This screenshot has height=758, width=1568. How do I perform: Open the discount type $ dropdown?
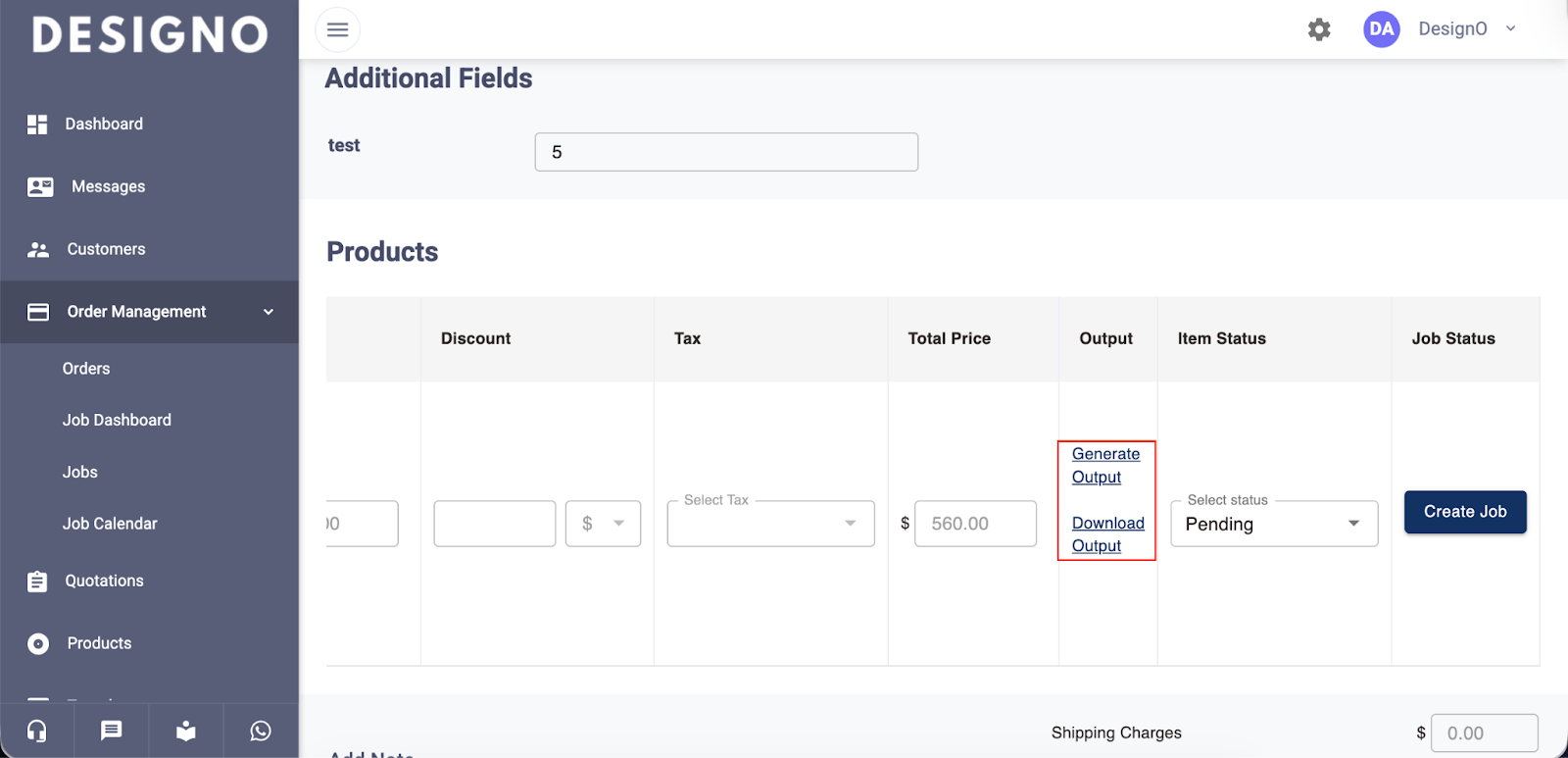pos(603,524)
